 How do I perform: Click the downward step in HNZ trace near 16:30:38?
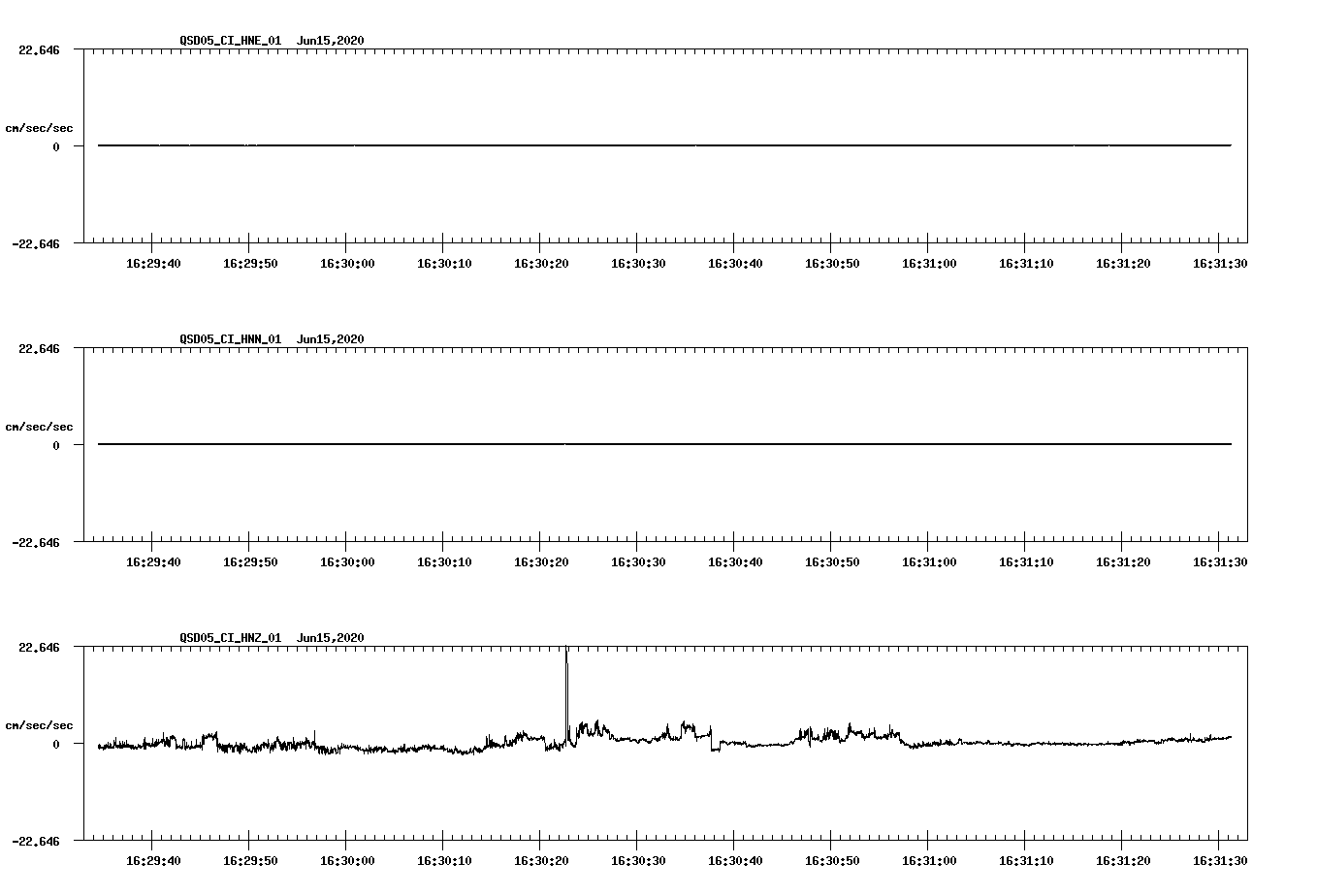712,739
